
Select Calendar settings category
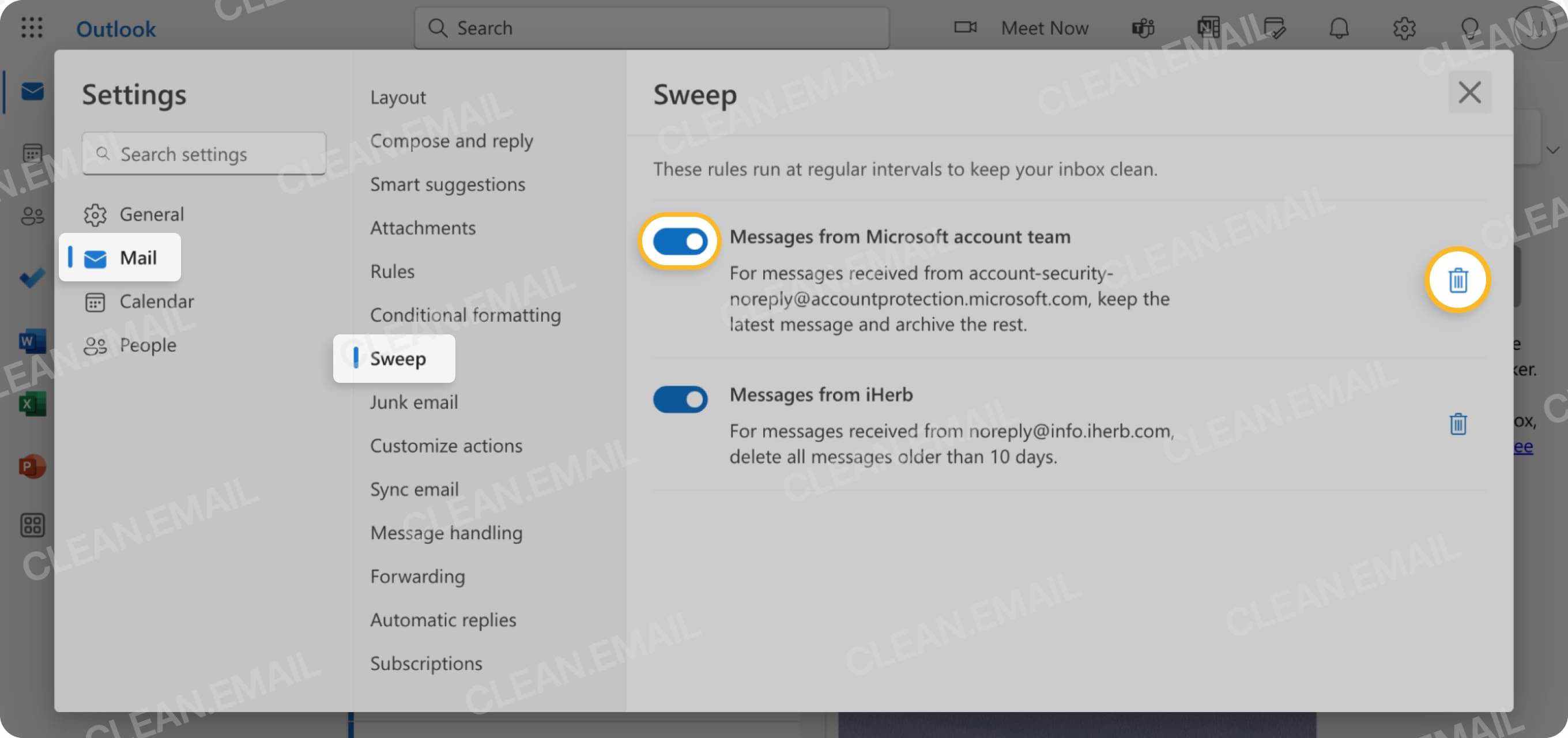pyautogui.click(x=139, y=302)
